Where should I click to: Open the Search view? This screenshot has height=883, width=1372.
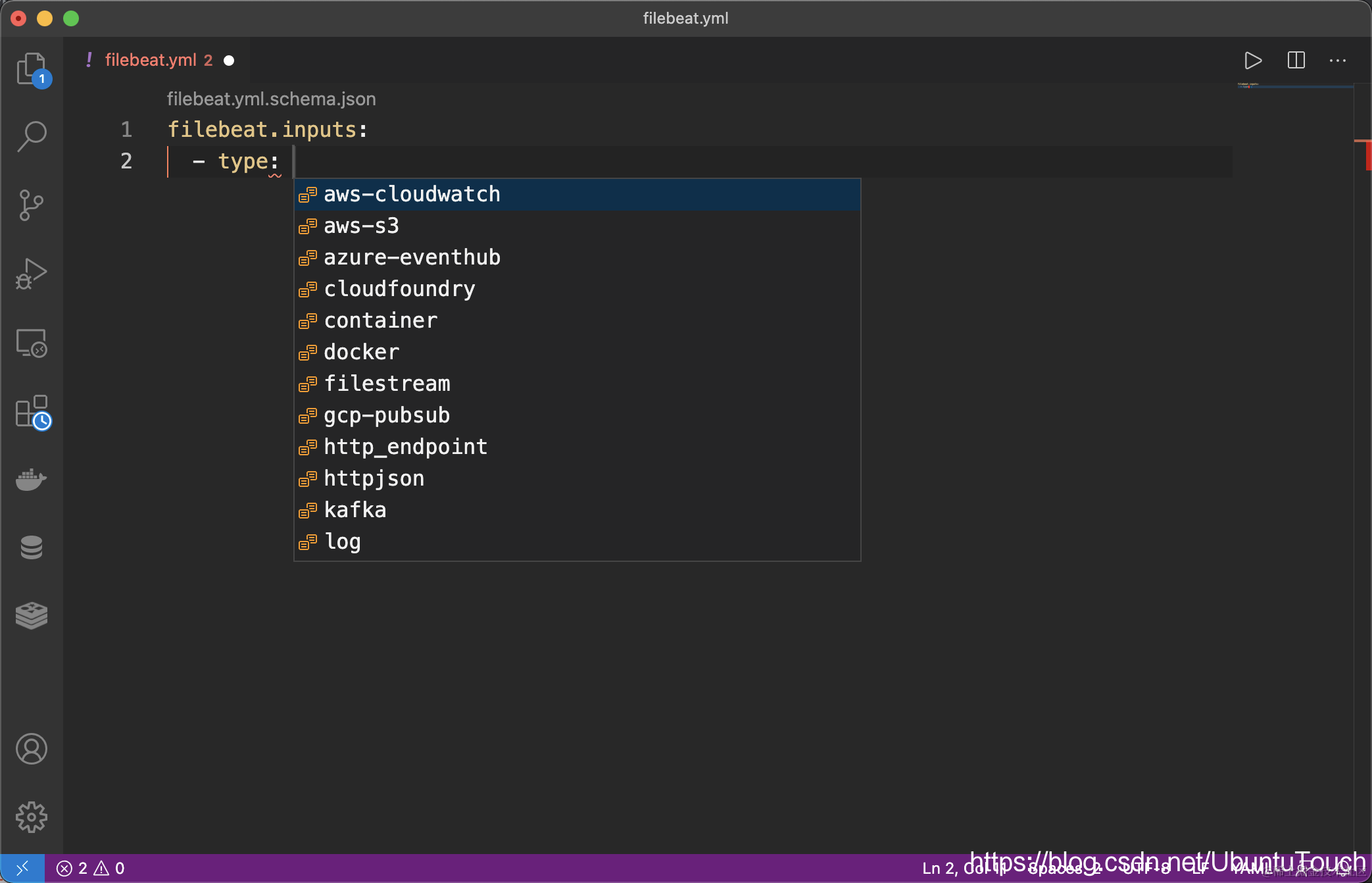pos(32,136)
